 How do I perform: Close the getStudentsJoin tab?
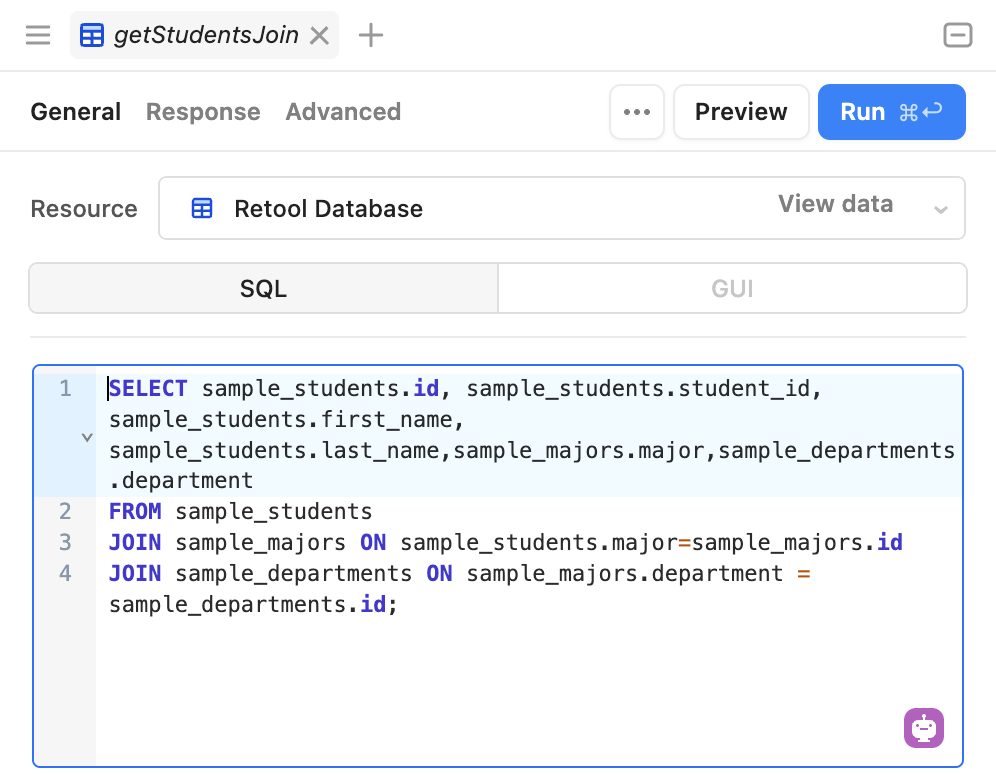pos(320,36)
